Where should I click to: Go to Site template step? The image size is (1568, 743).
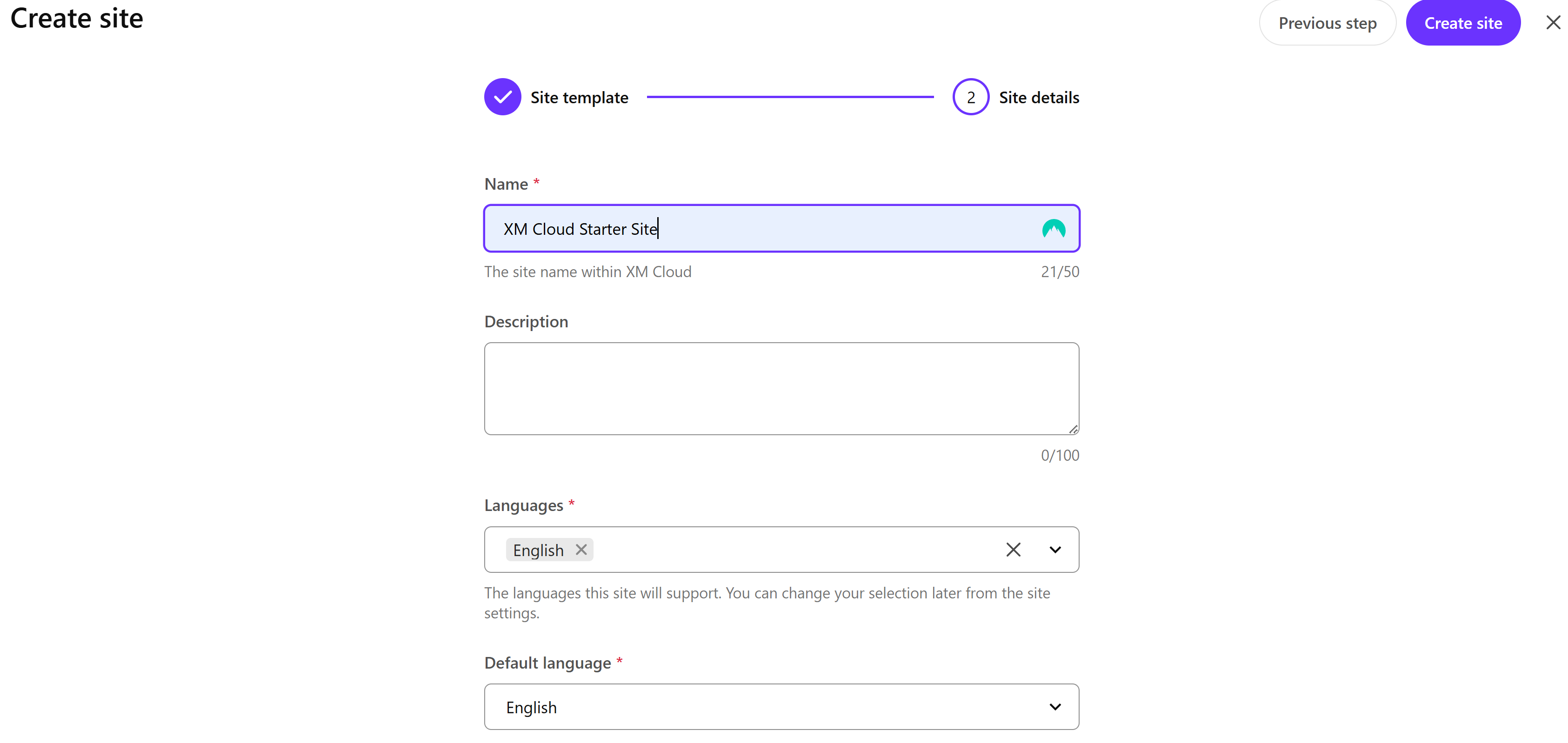(x=579, y=97)
